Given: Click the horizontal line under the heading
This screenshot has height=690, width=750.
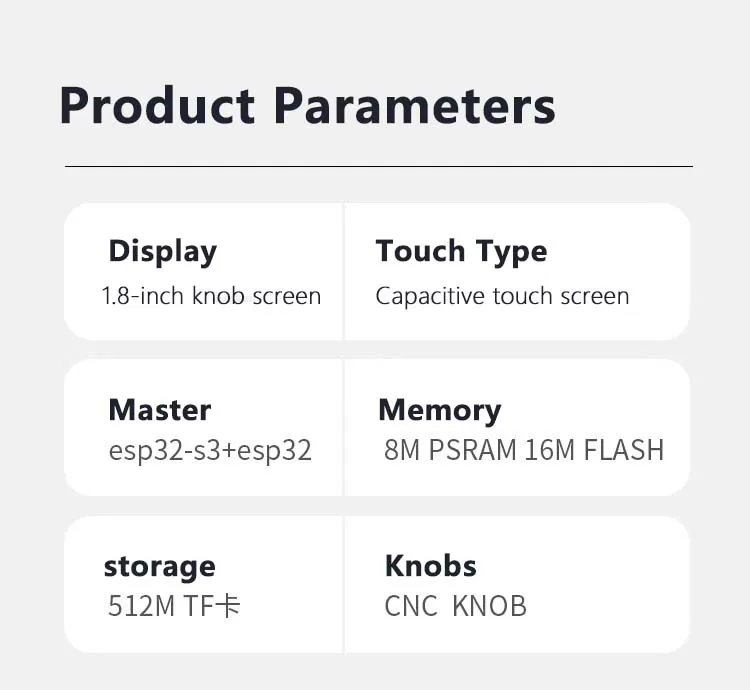Looking at the screenshot, I should [x=378, y=166].
